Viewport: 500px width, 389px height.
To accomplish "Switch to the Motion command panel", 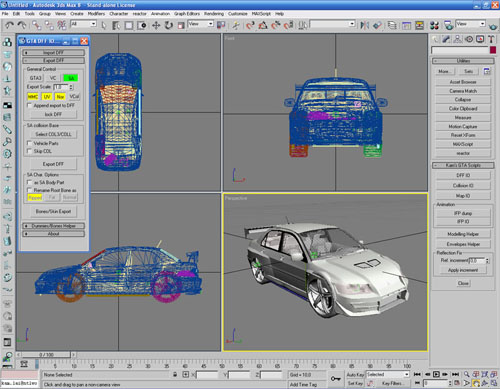I will [x=469, y=39].
